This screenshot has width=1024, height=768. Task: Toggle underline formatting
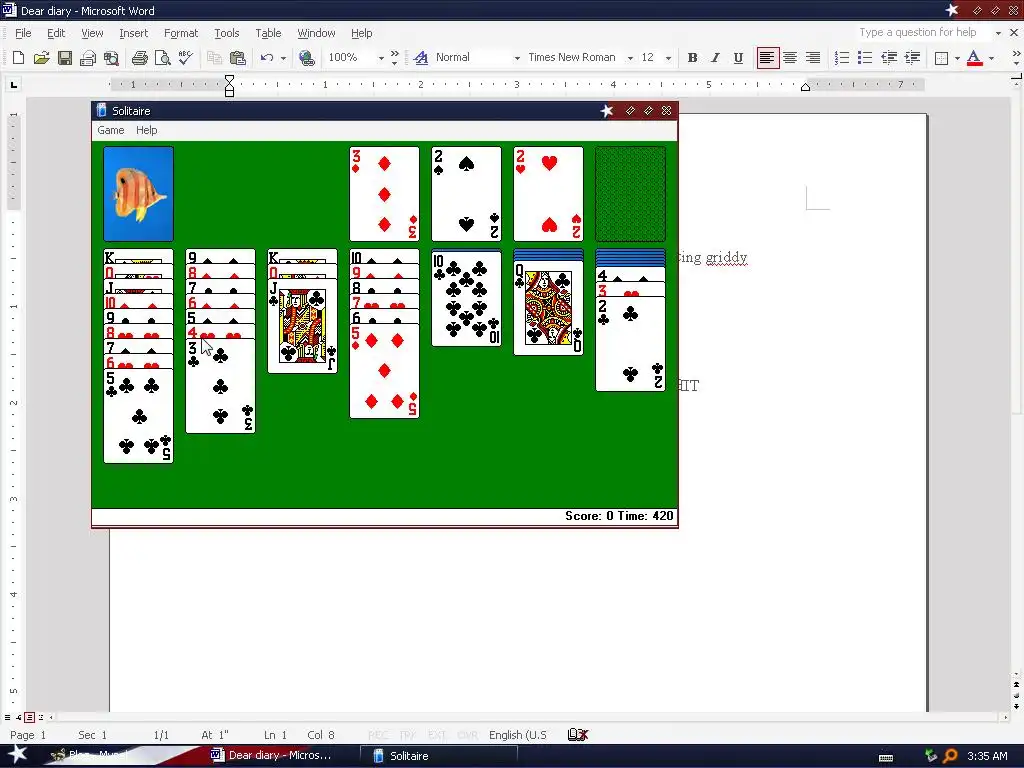738,57
